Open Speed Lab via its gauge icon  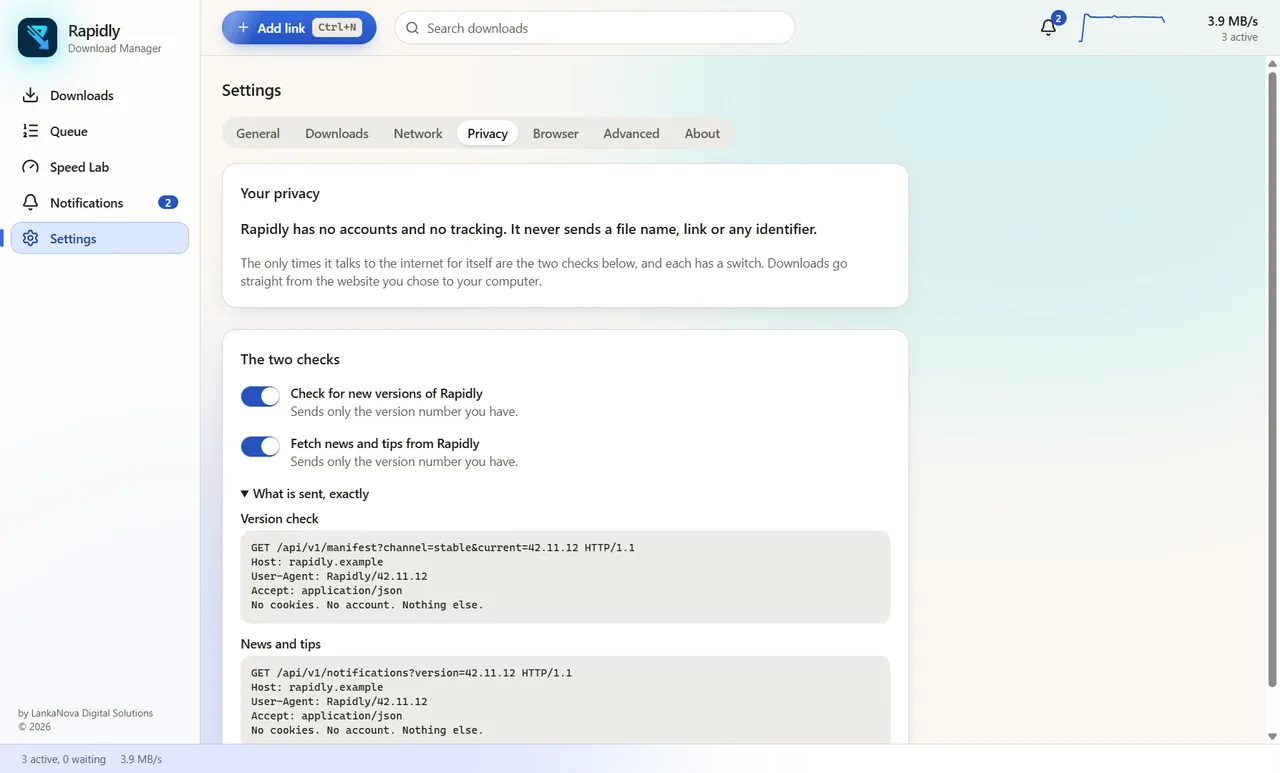coord(31,167)
